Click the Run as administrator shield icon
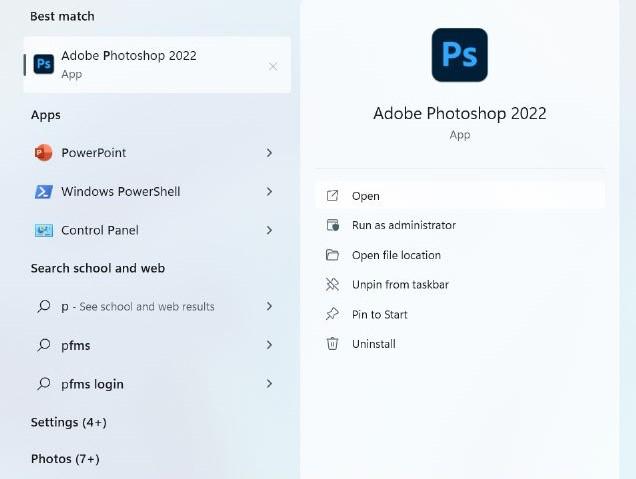636x479 pixels. coord(333,226)
